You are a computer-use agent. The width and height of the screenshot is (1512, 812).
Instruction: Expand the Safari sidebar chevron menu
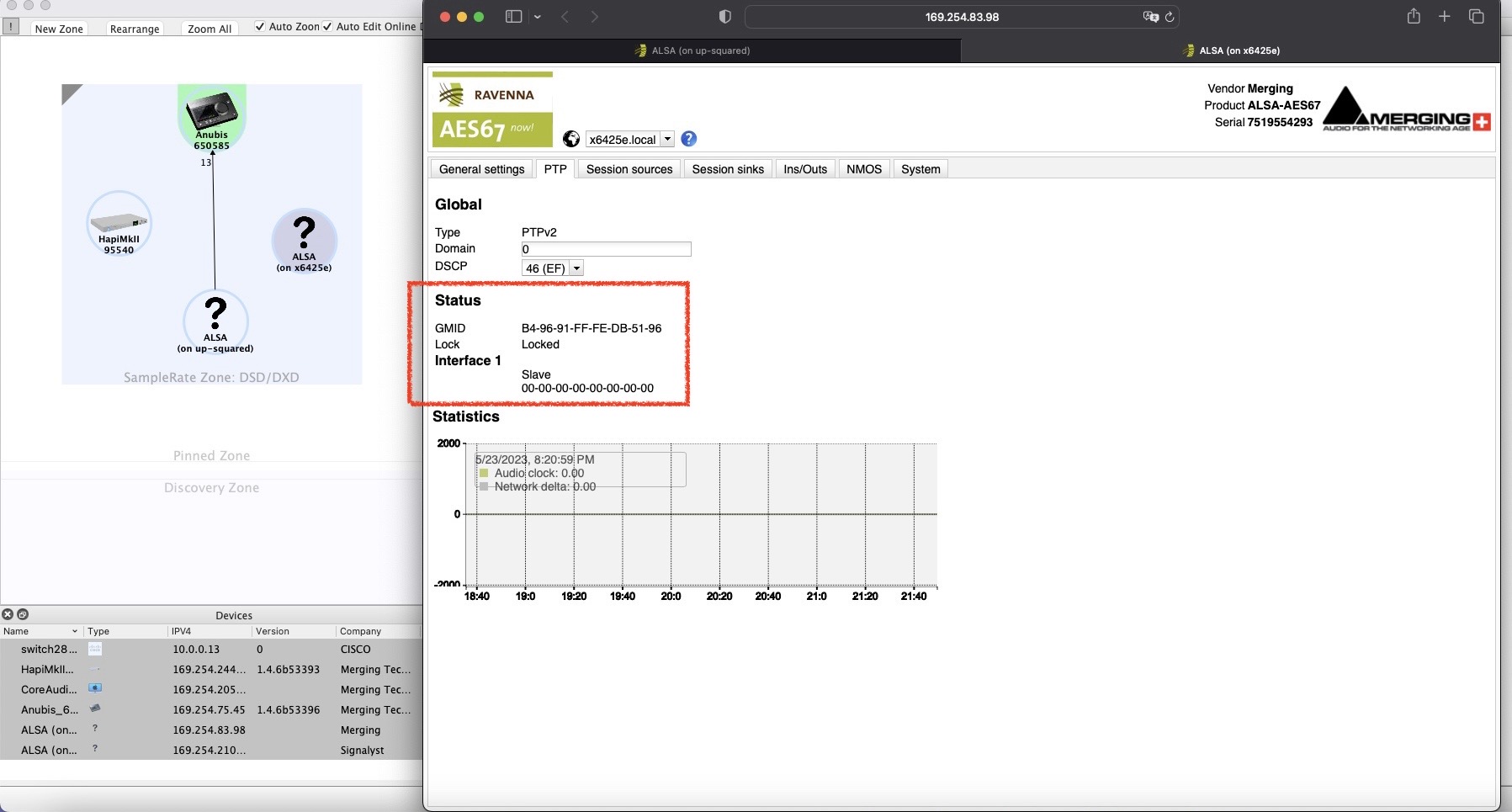point(538,17)
